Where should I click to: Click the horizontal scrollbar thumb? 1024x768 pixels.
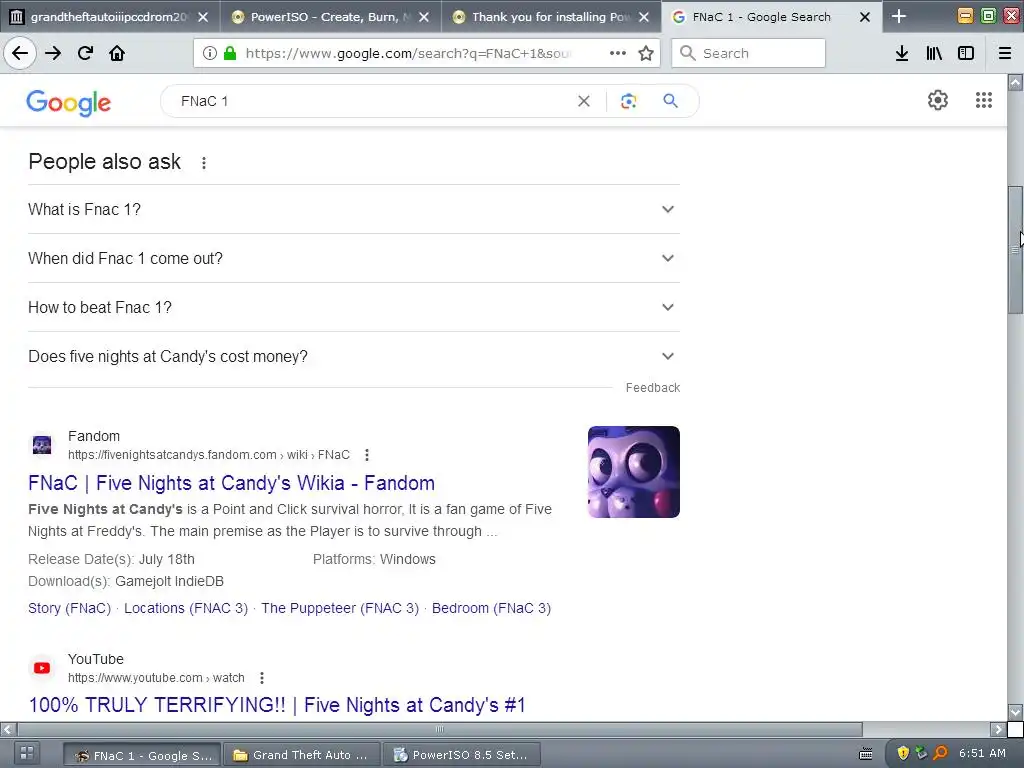pyautogui.click(x=439, y=729)
